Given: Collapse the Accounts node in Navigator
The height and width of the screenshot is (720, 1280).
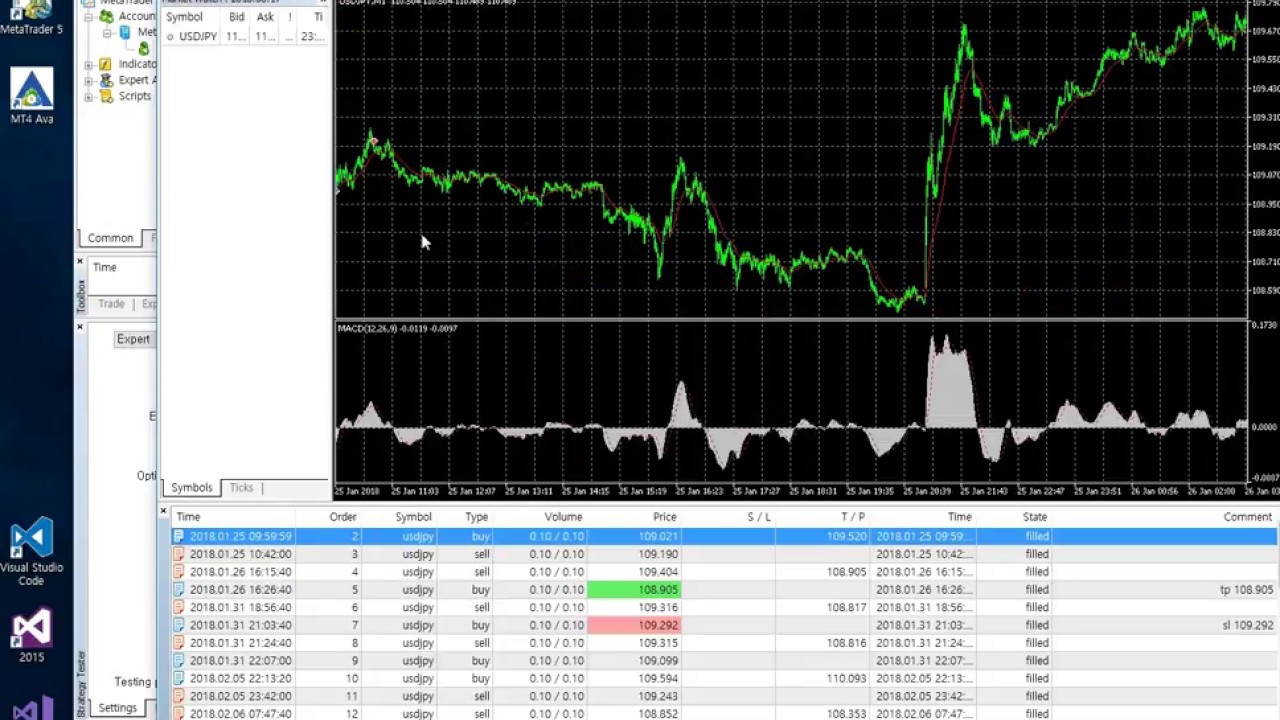Looking at the screenshot, I should (89, 17).
